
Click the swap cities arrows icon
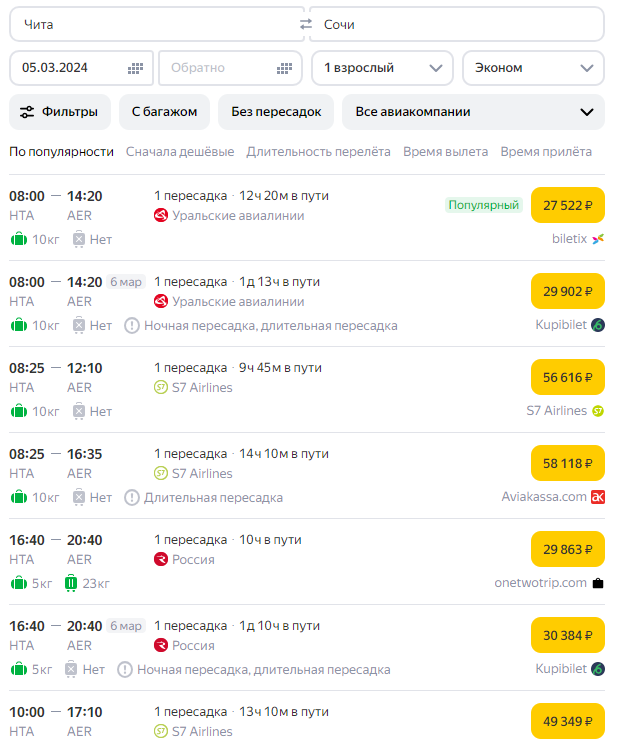click(306, 24)
